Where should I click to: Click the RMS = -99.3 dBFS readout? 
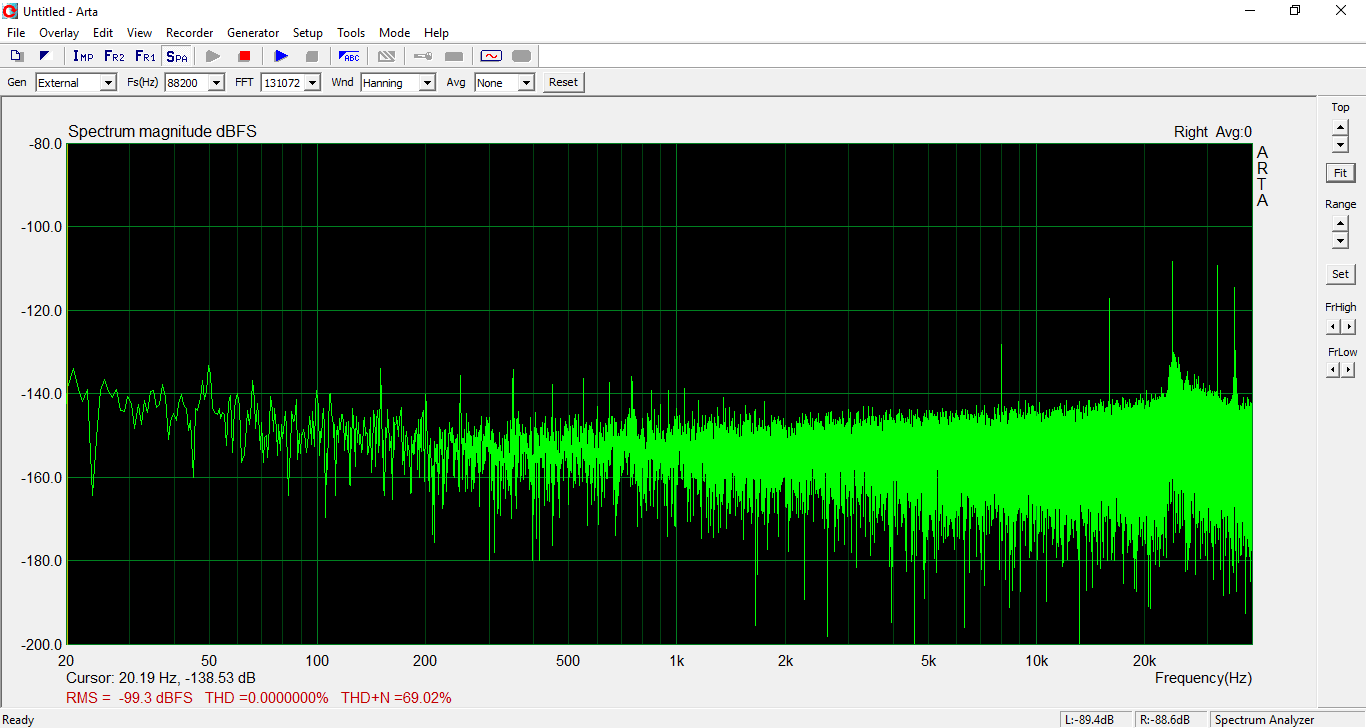coord(129,698)
